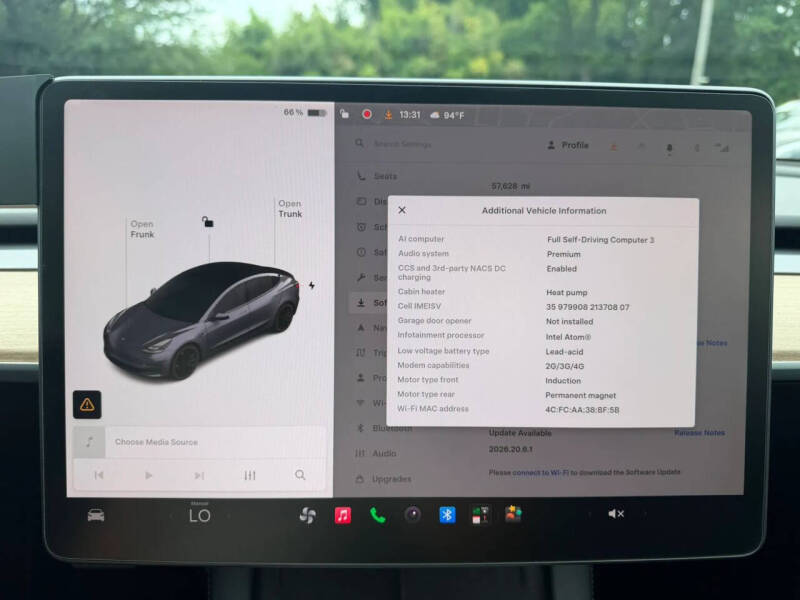Open the climate fan icon
This screenshot has width=800, height=600.
[x=308, y=516]
